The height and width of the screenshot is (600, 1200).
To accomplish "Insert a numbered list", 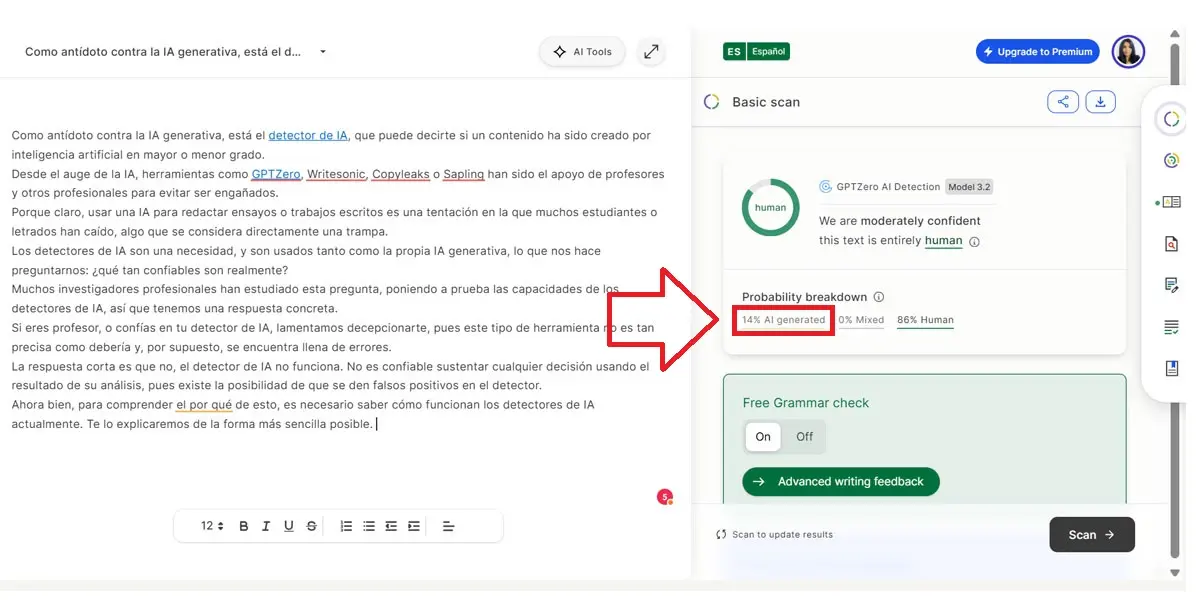I will [346, 526].
